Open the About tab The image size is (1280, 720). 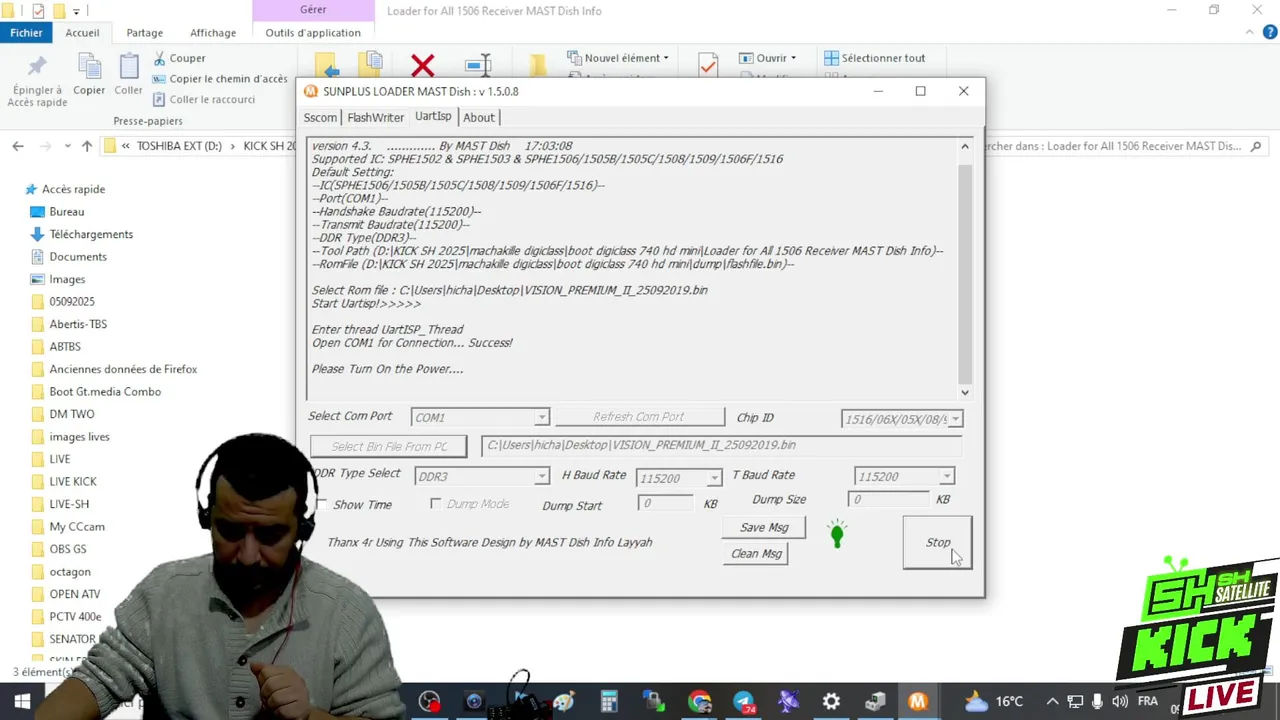click(x=478, y=117)
